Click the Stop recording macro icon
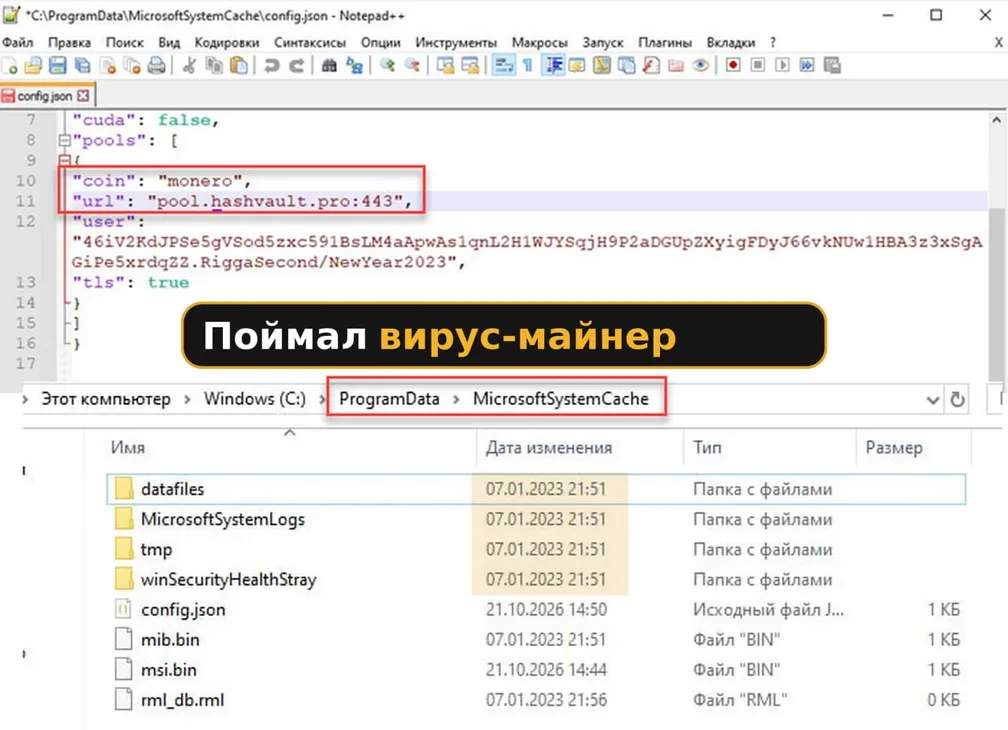 click(x=758, y=66)
